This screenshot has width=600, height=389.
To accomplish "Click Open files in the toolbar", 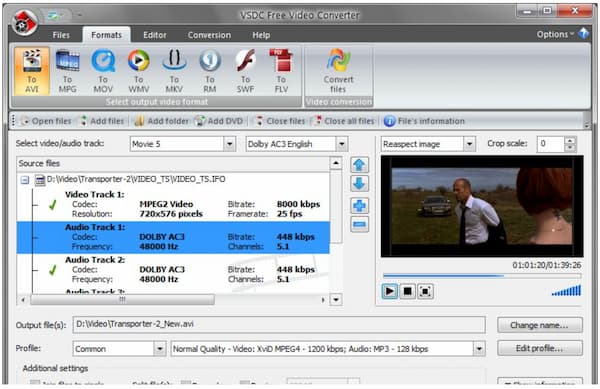I will [46, 121].
